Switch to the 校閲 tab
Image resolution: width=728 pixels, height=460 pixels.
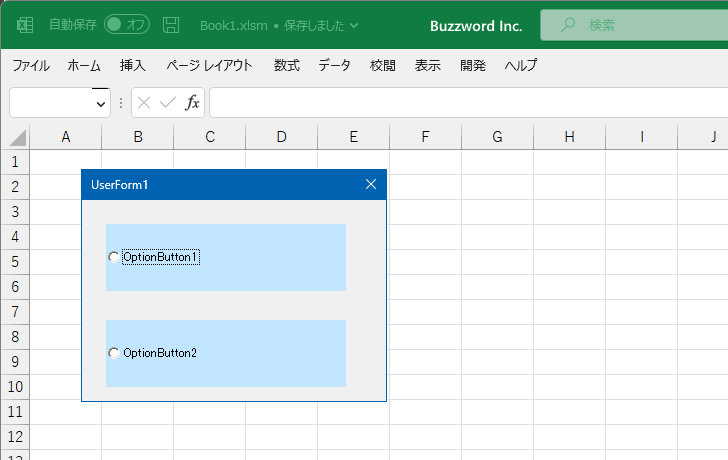pyautogui.click(x=383, y=65)
